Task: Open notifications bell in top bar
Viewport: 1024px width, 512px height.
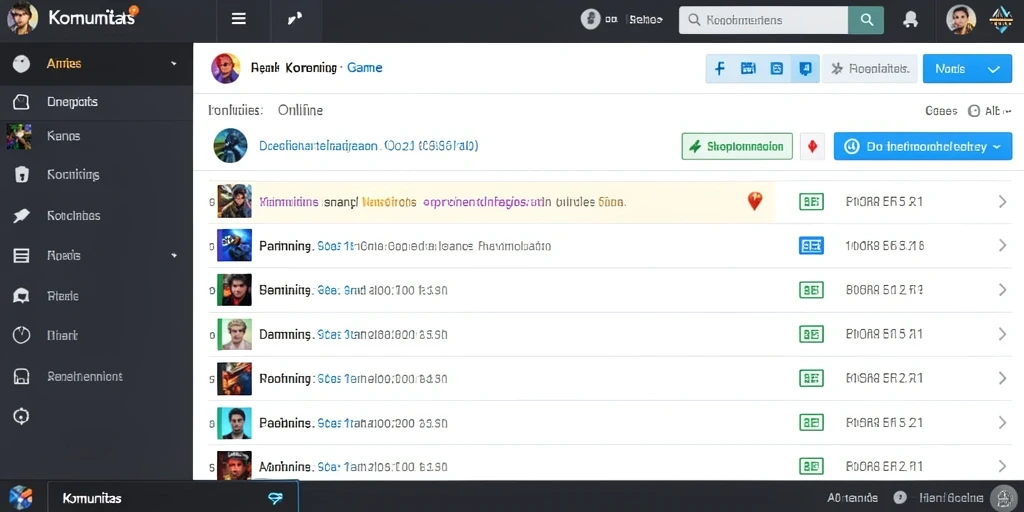Action: (910, 20)
